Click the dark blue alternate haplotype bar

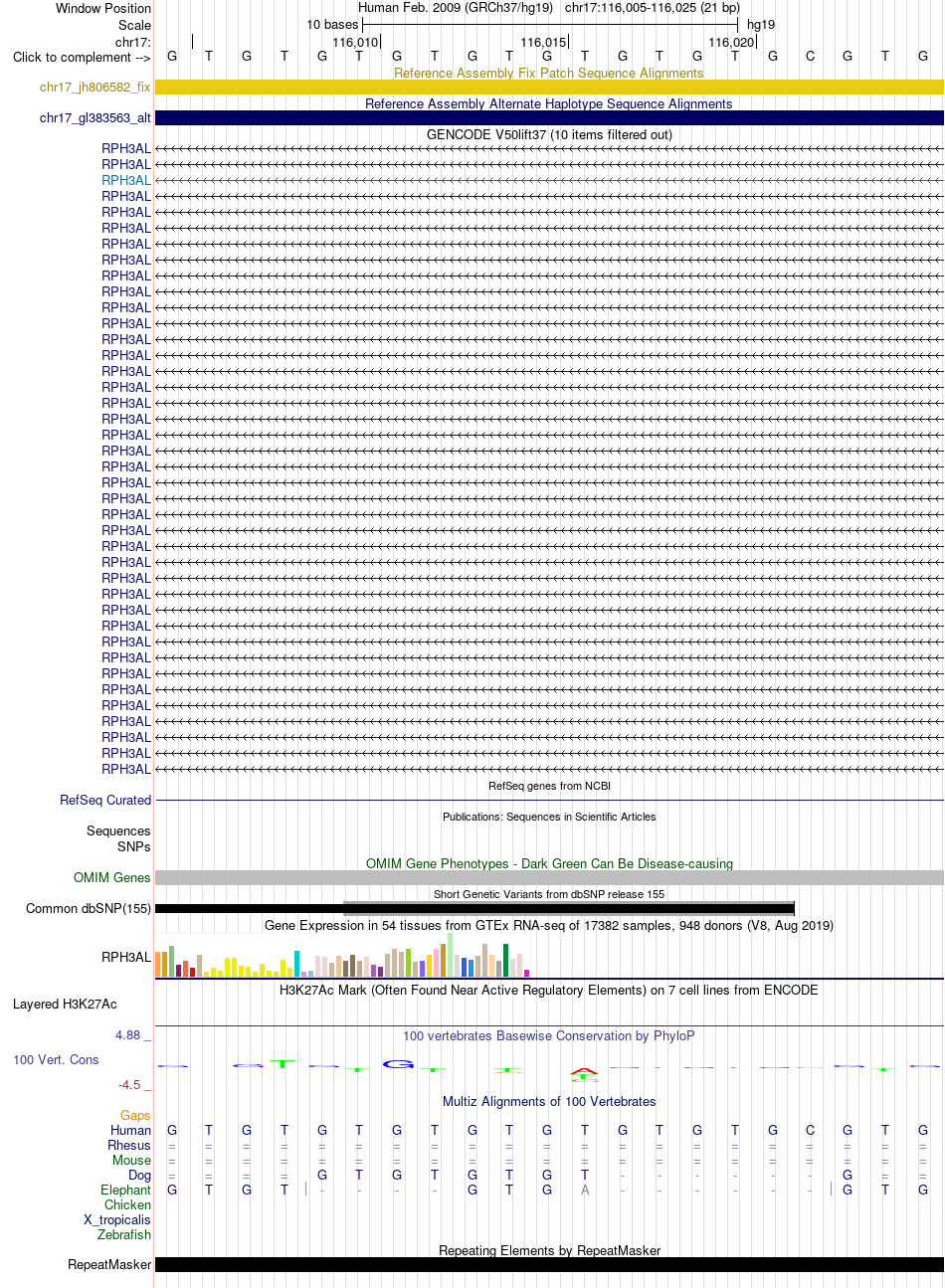[549, 118]
